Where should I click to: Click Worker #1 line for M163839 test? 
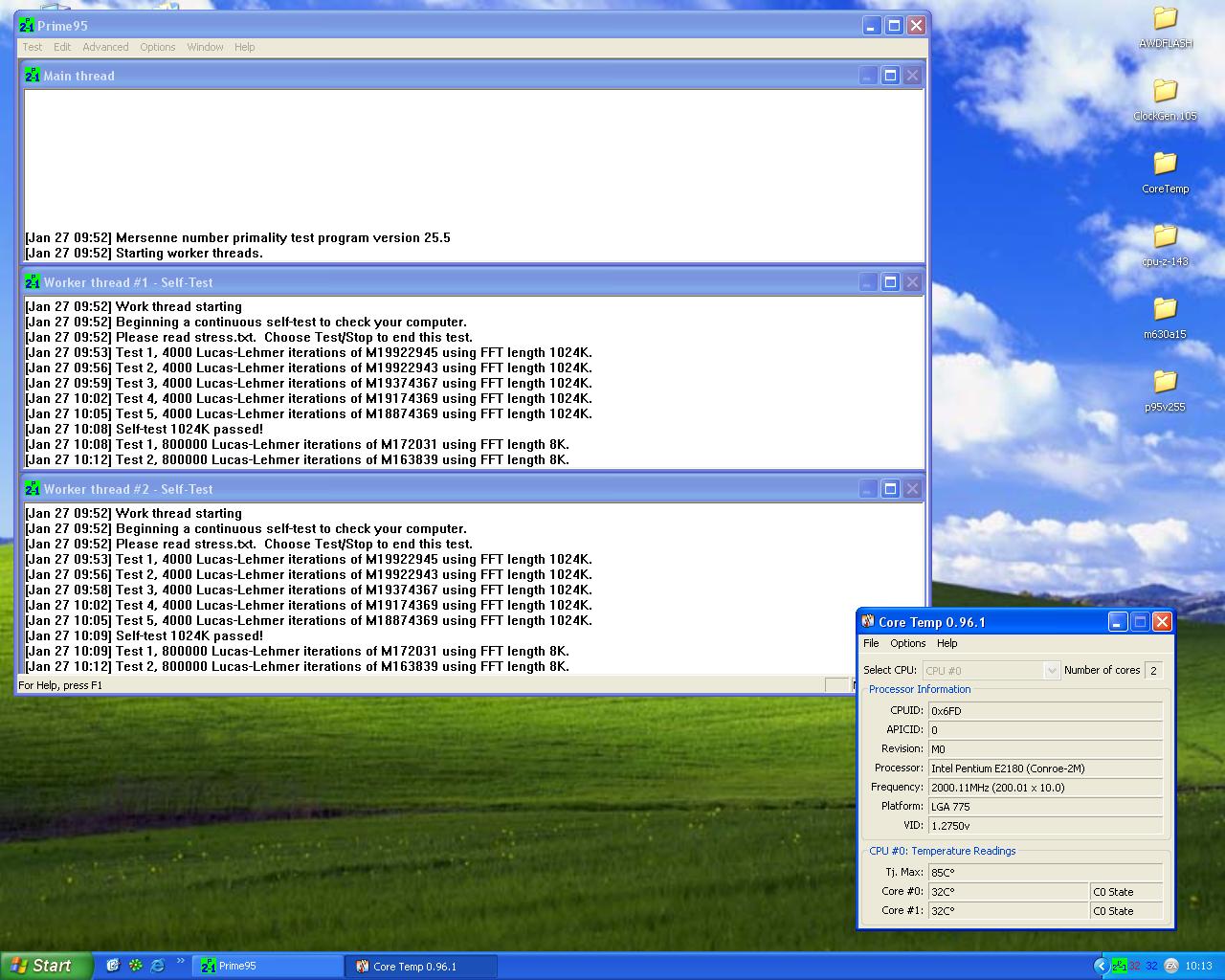point(298,460)
